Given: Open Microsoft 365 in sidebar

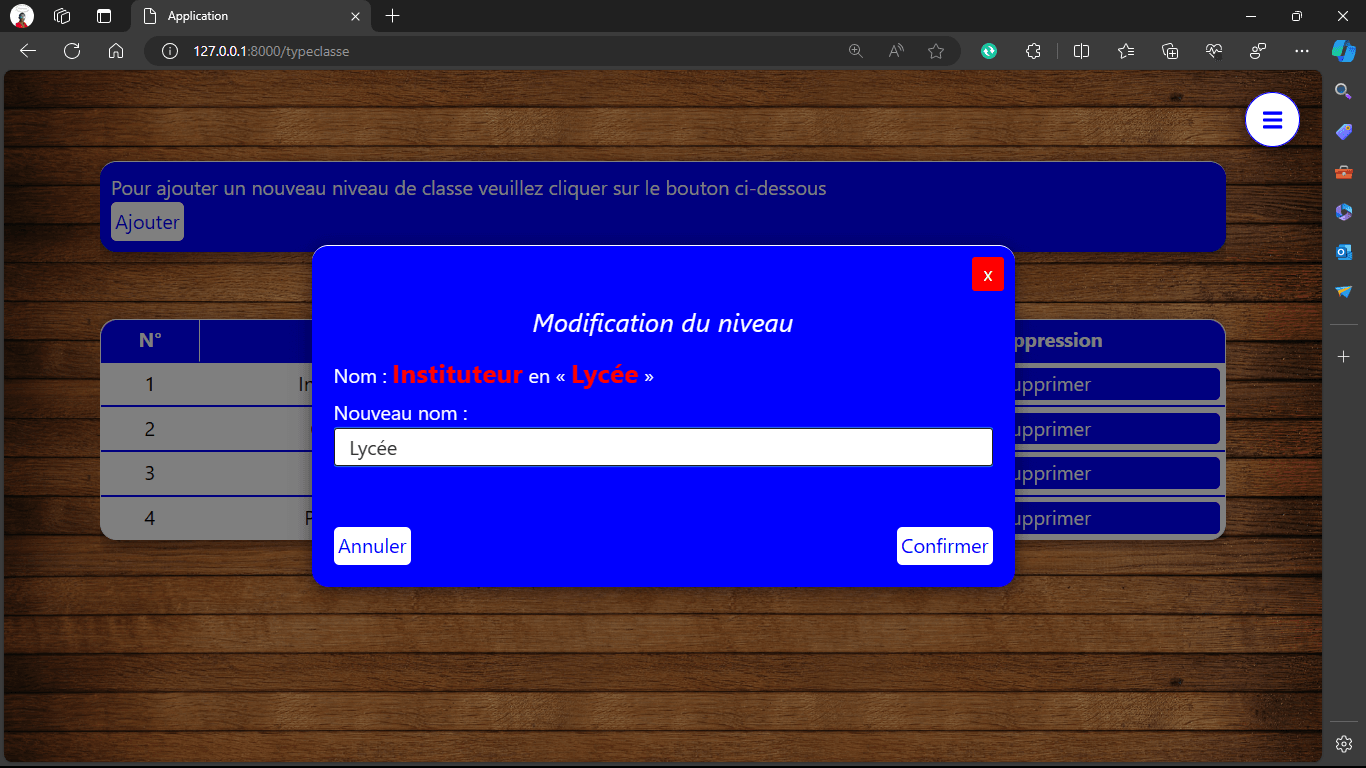Looking at the screenshot, I should pos(1344,212).
